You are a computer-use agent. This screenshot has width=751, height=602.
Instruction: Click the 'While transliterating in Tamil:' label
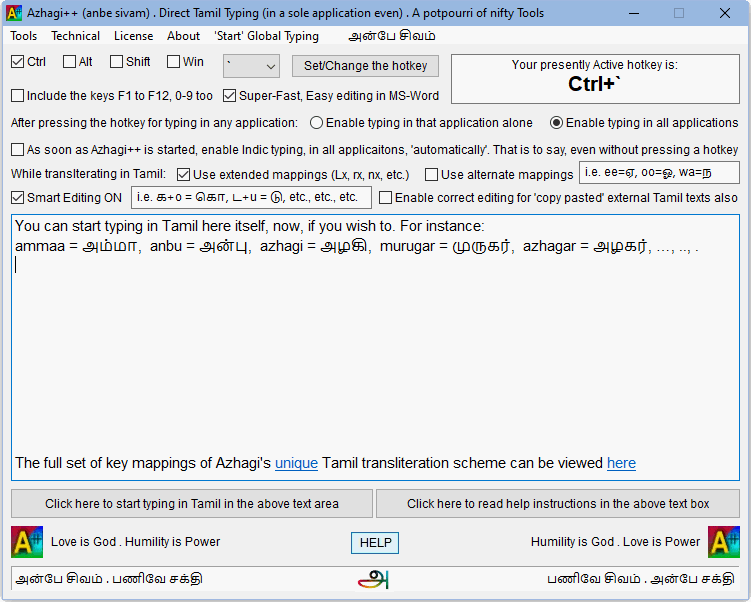89,174
